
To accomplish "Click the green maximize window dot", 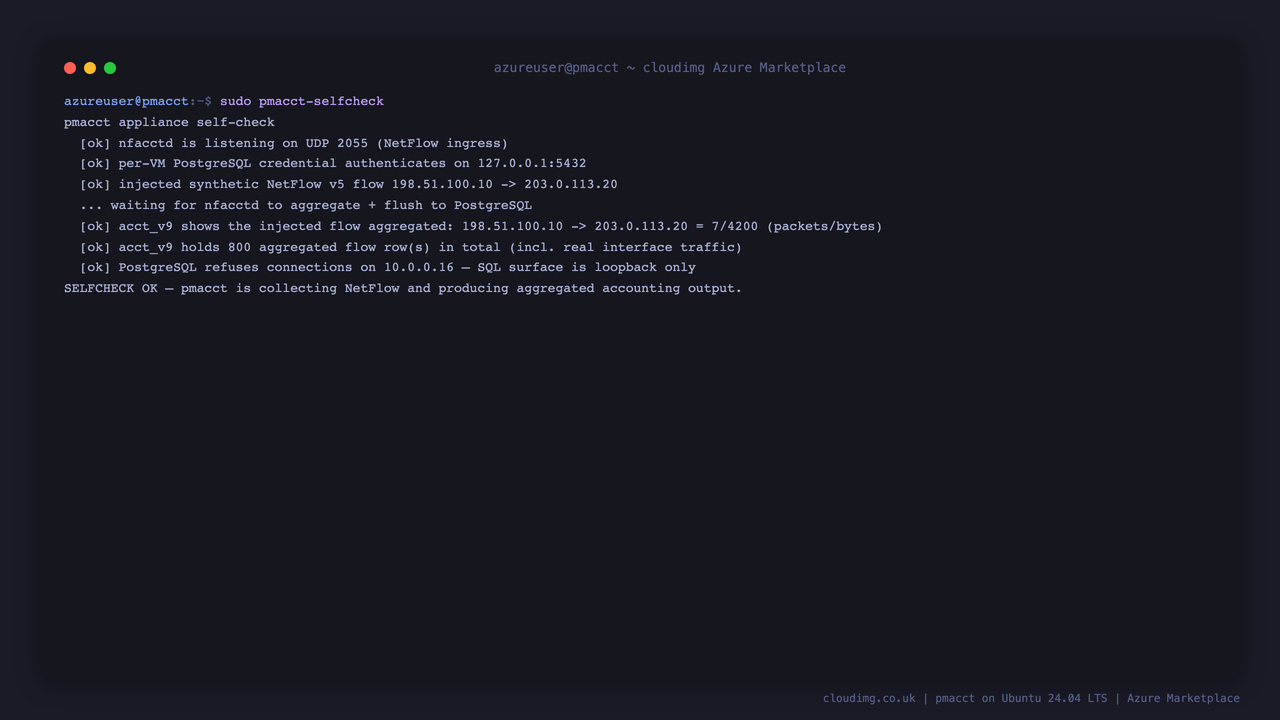I will pos(110,68).
